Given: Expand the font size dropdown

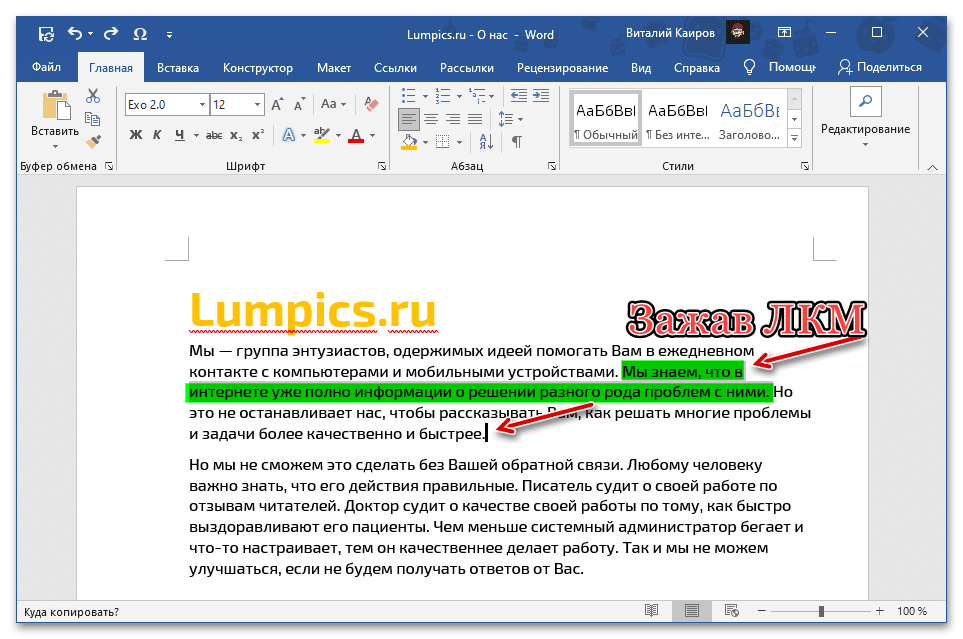Looking at the screenshot, I should tap(258, 105).
